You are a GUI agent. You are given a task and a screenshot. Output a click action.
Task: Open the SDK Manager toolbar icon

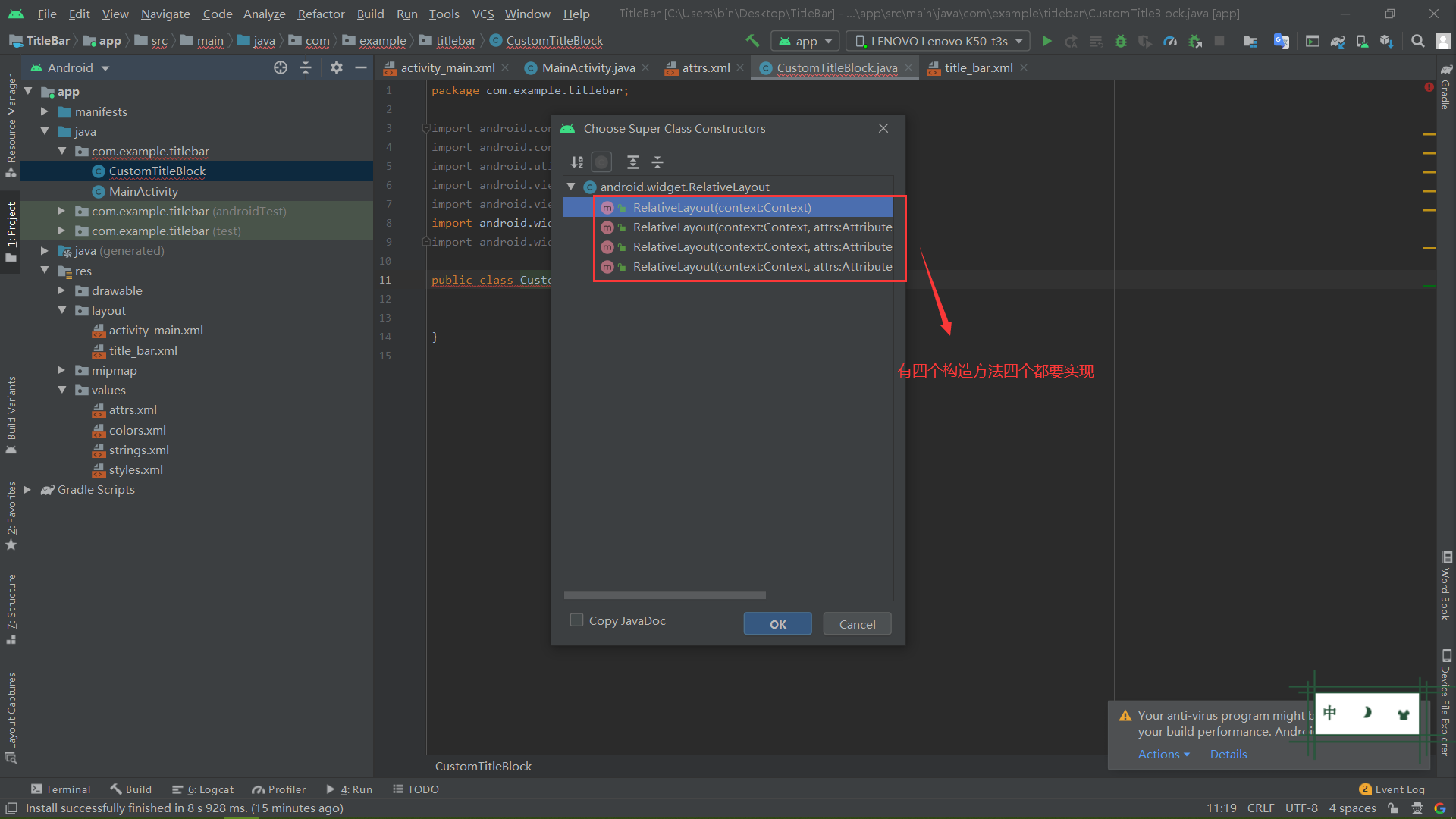tap(1387, 41)
